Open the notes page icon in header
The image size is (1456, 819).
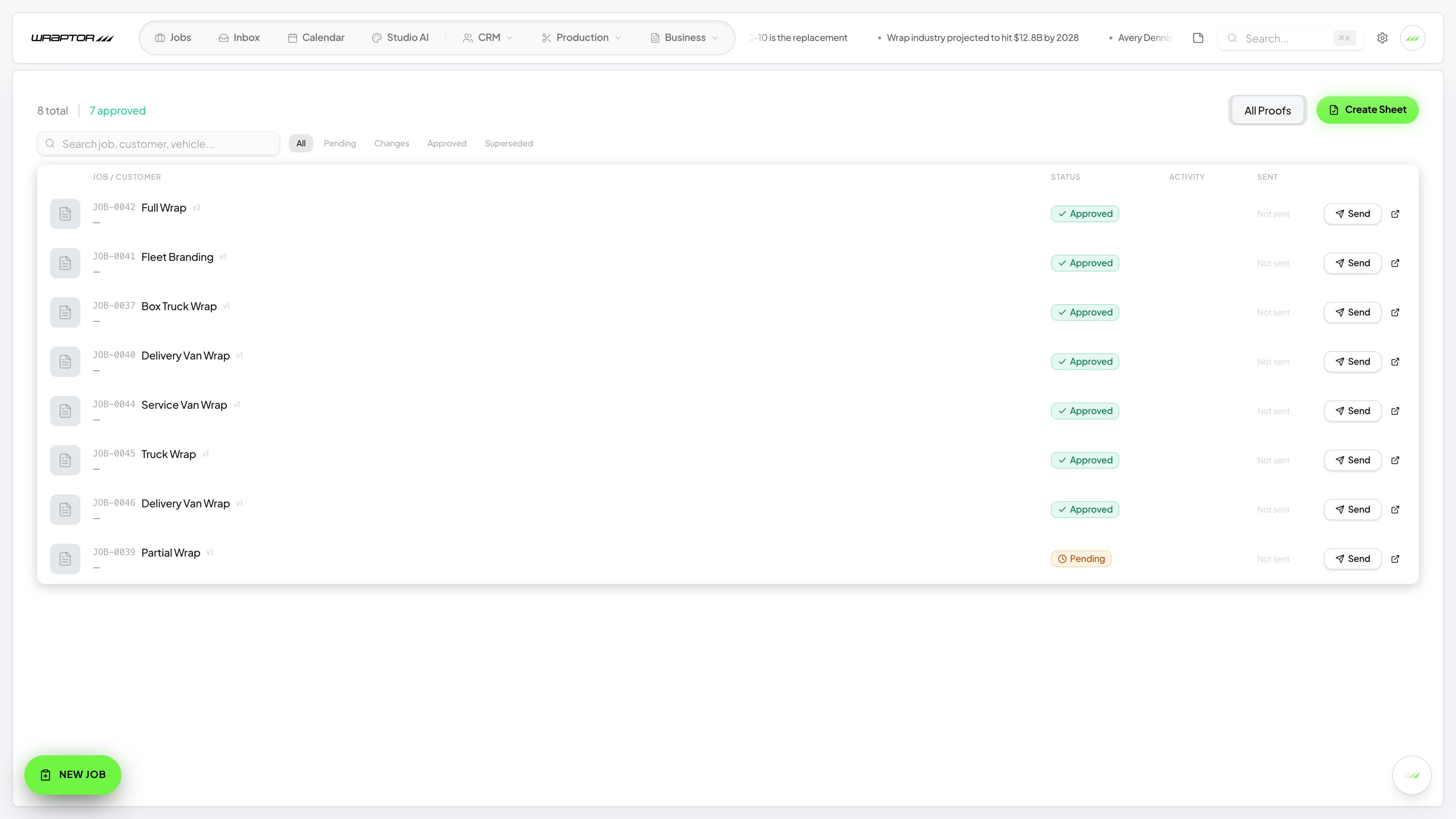[1198, 38]
